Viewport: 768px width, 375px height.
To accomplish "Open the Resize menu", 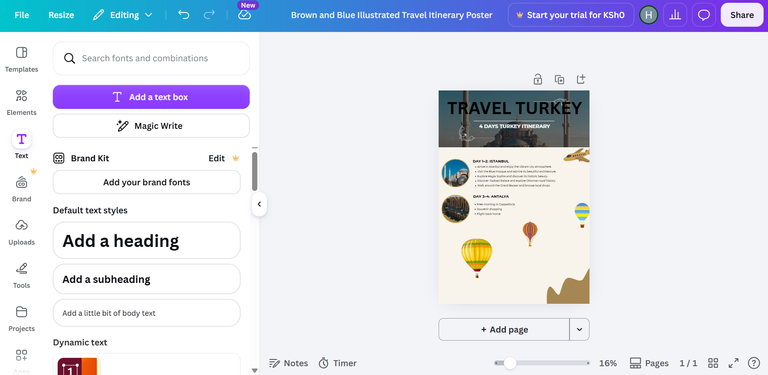I will pyautogui.click(x=61, y=15).
